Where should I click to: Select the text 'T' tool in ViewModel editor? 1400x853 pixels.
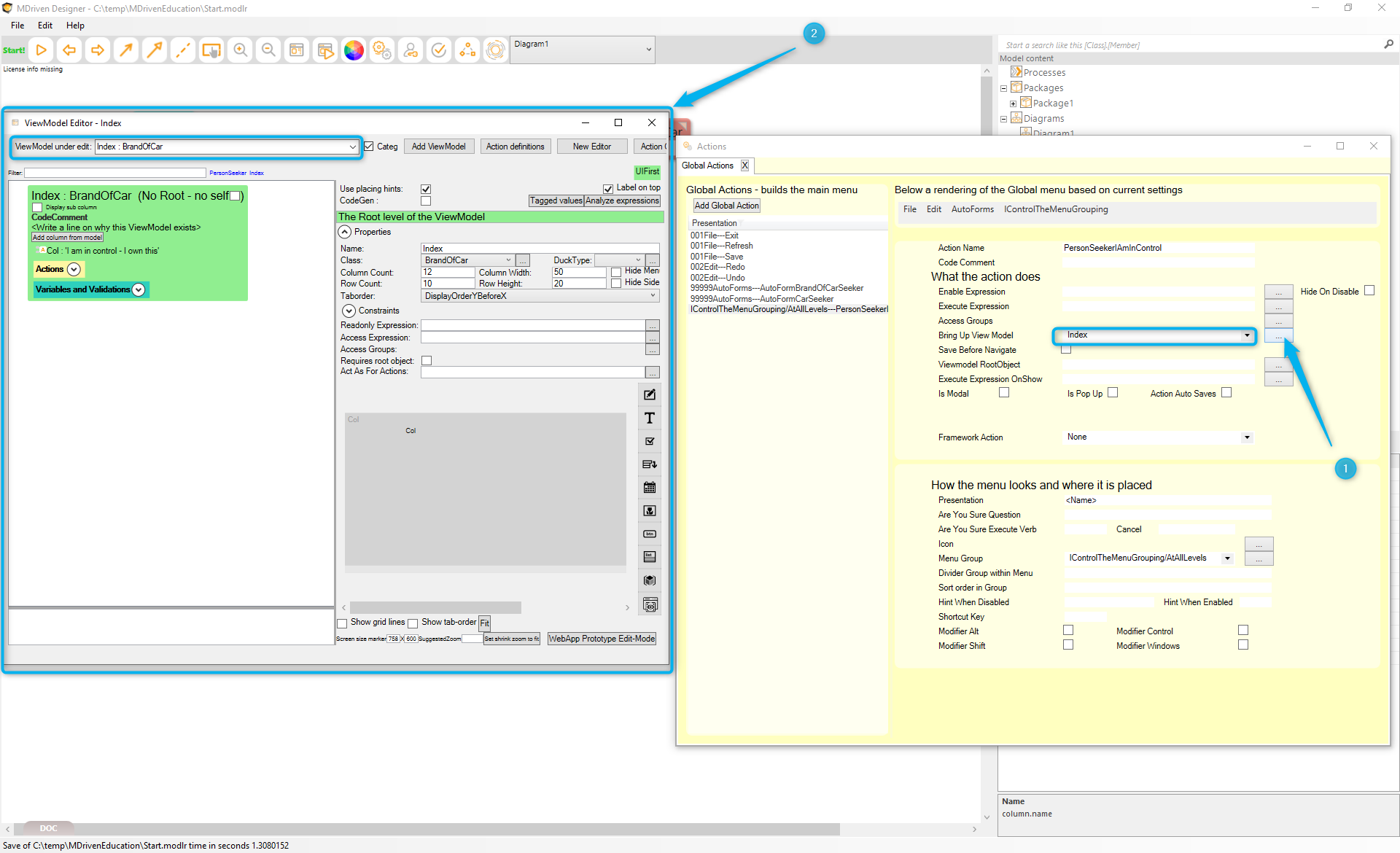click(649, 418)
